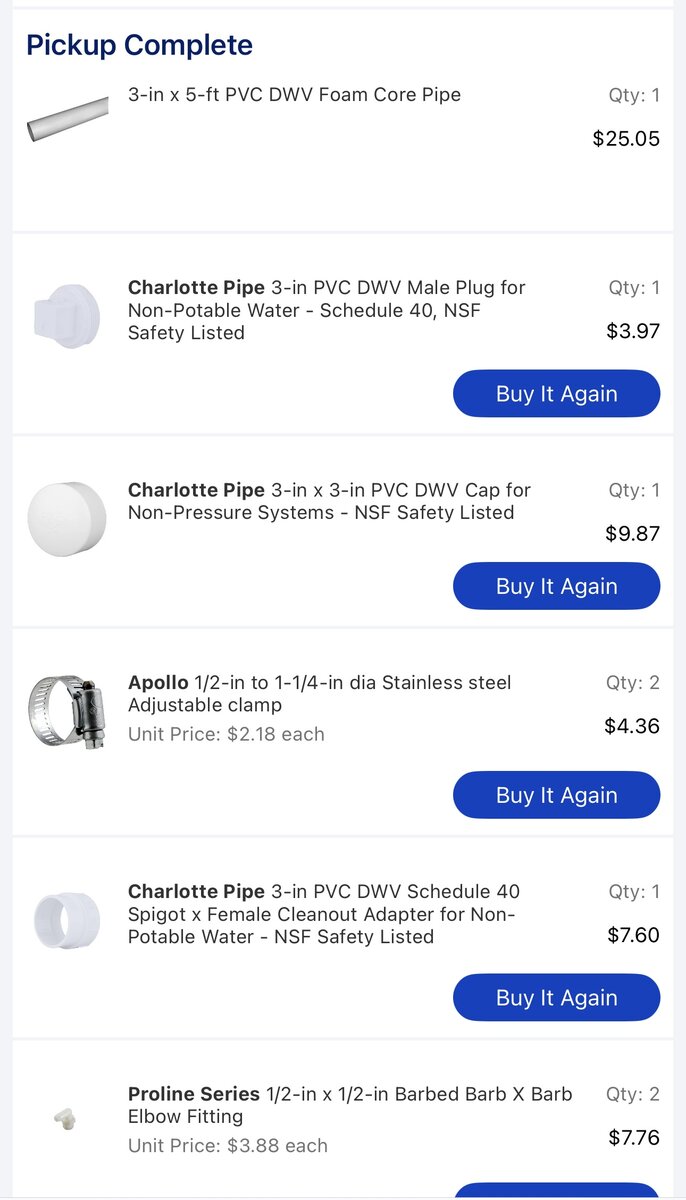Open Apollo Stainless steel Adjustable clamp title

(320, 694)
